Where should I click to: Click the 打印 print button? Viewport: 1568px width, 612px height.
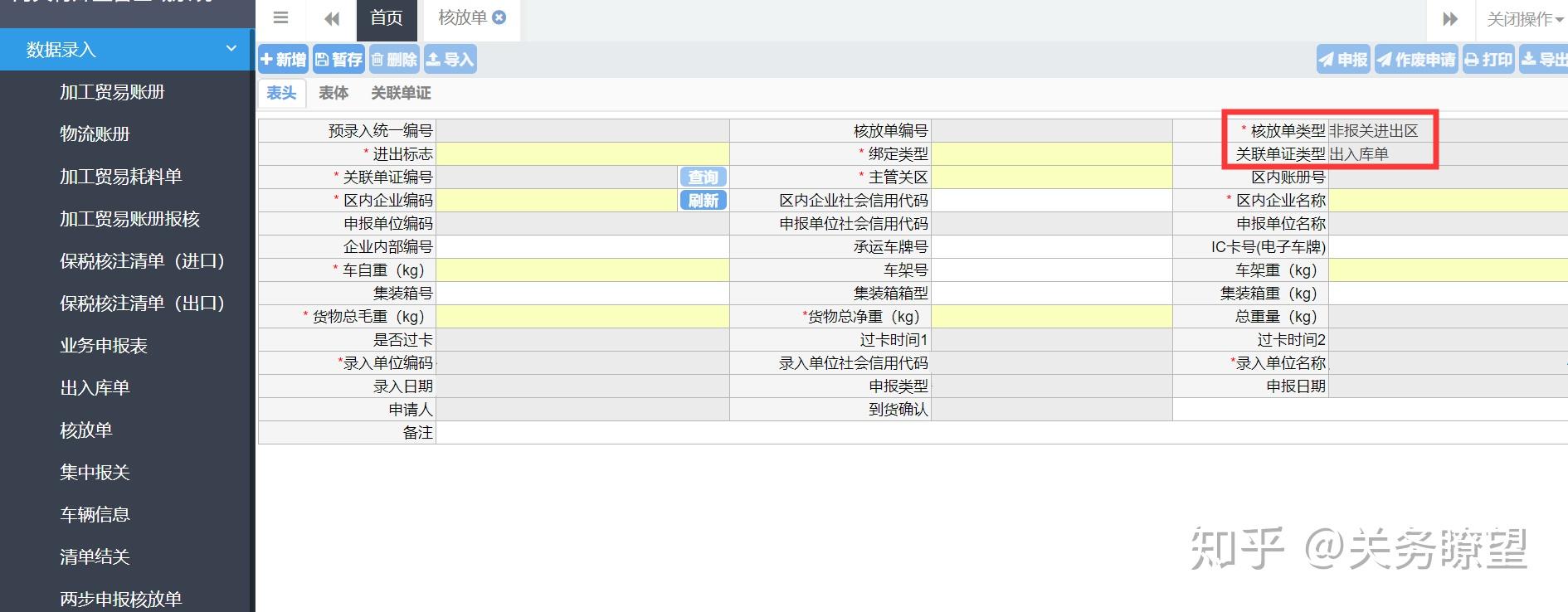(x=1488, y=60)
